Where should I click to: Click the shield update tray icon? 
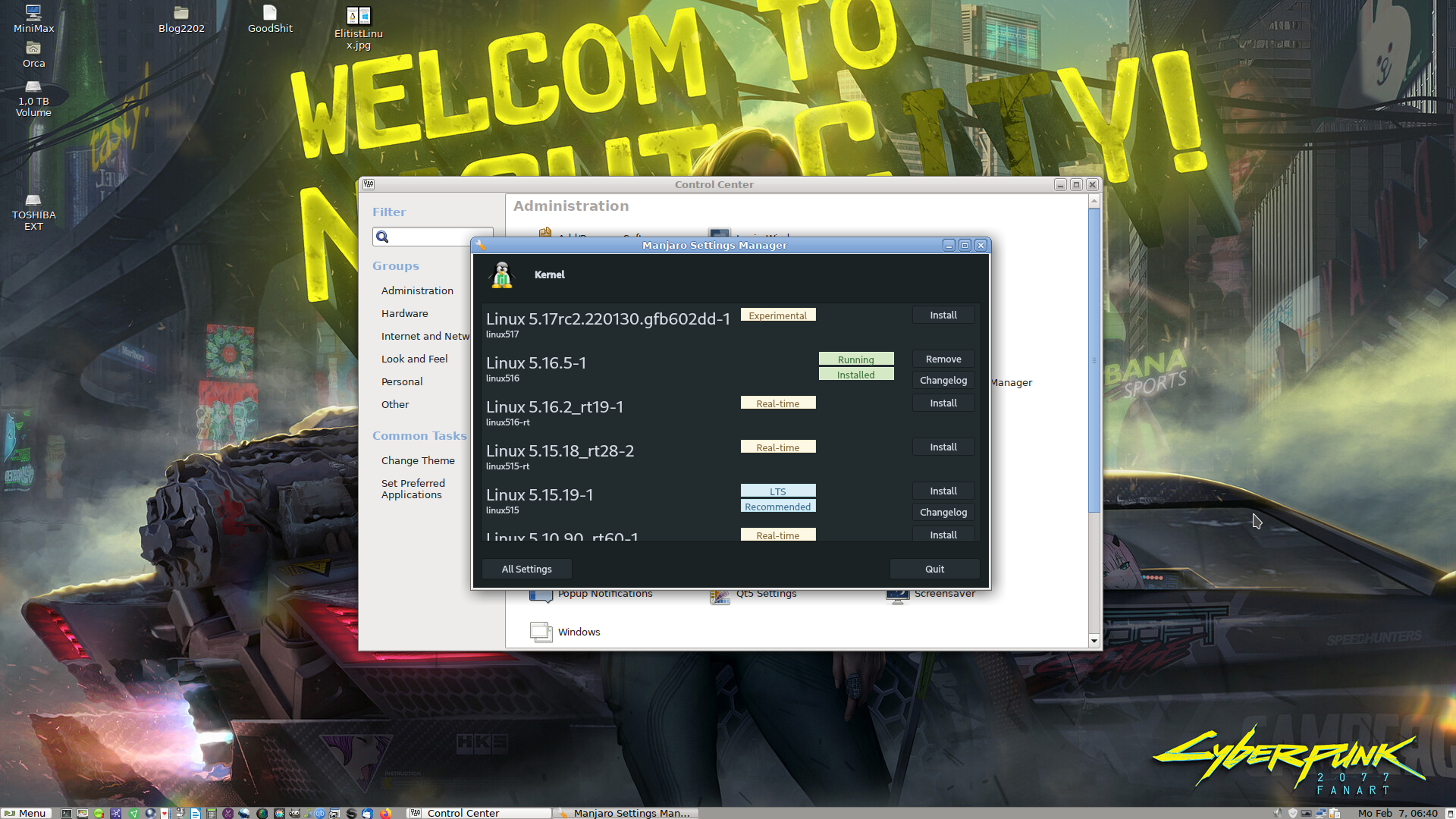[1293, 813]
